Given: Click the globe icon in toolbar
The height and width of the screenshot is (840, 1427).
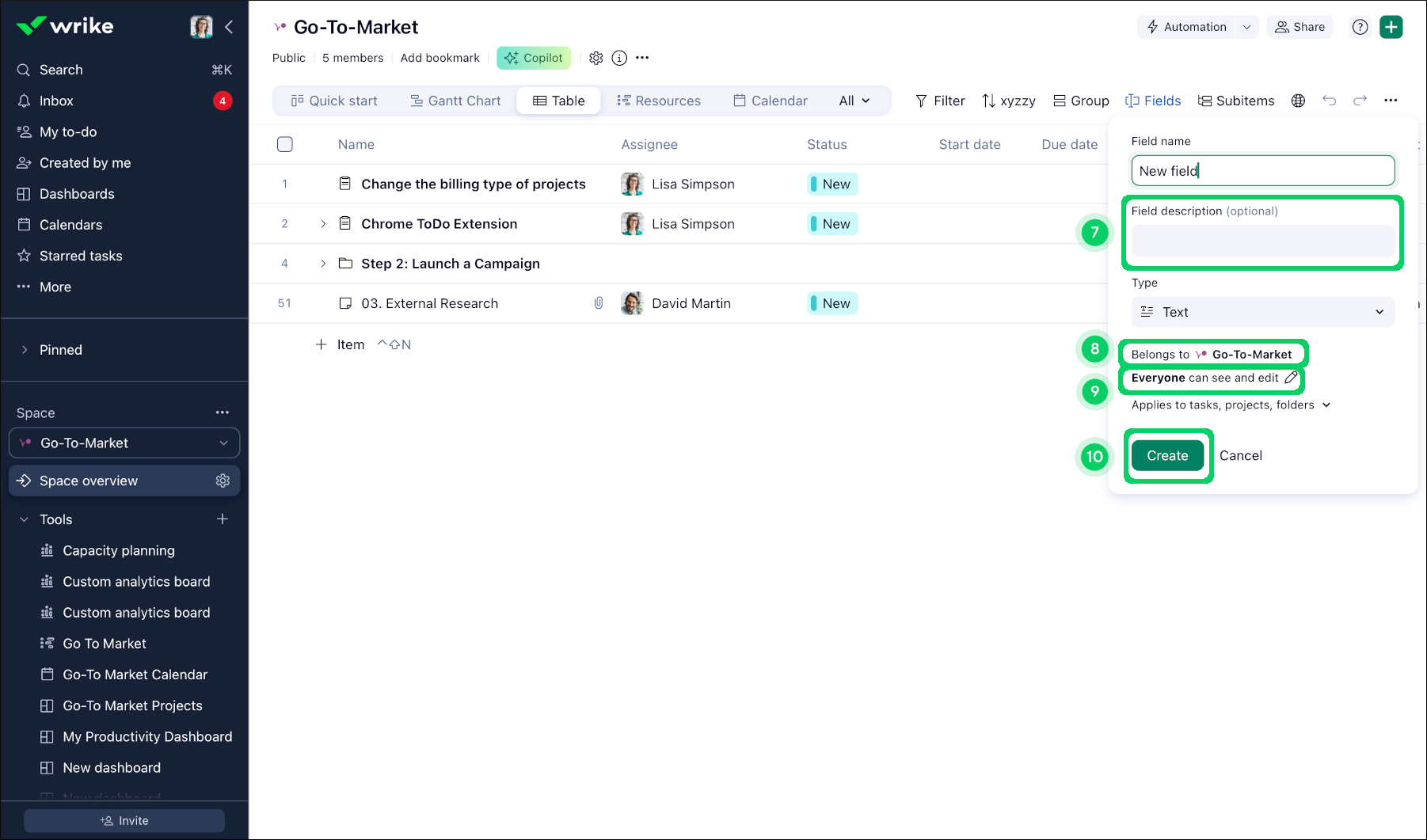Looking at the screenshot, I should coord(1298,101).
